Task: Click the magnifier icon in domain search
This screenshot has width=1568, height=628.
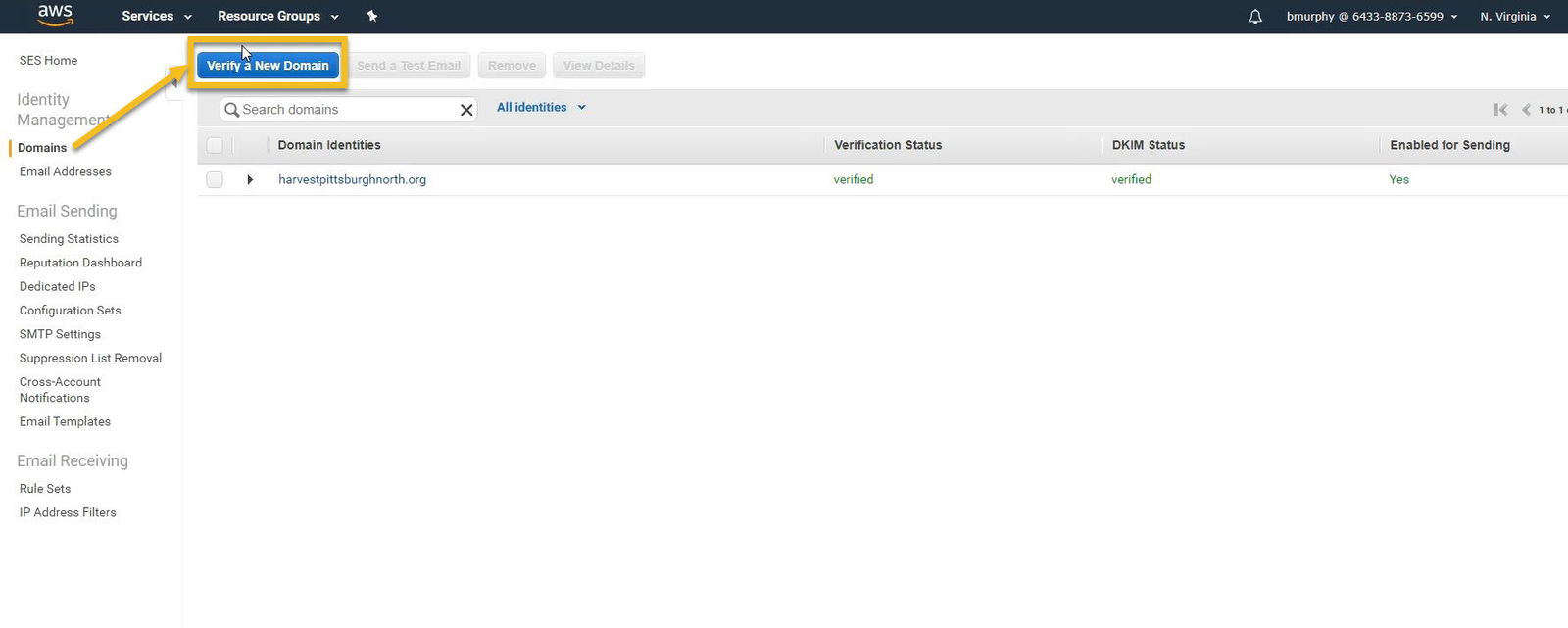Action: pos(232,110)
